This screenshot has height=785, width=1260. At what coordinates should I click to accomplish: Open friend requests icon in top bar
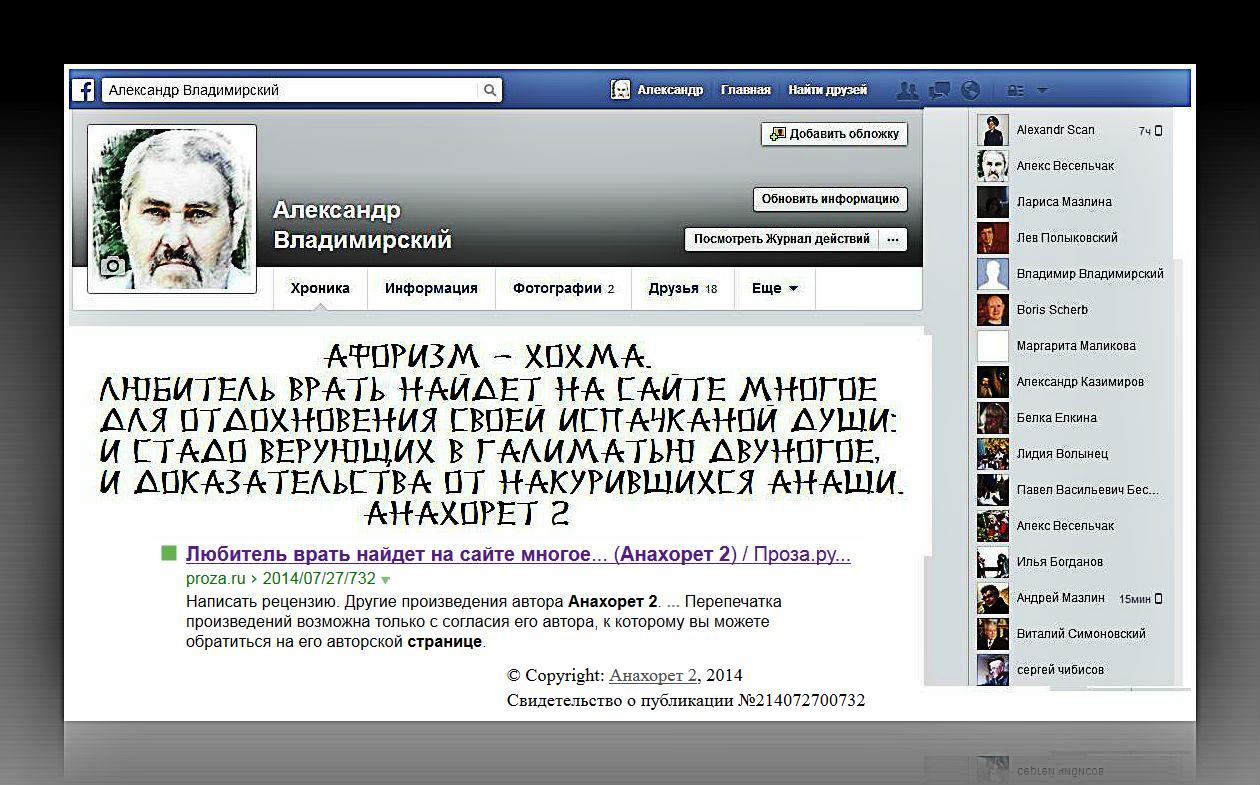(907, 90)
